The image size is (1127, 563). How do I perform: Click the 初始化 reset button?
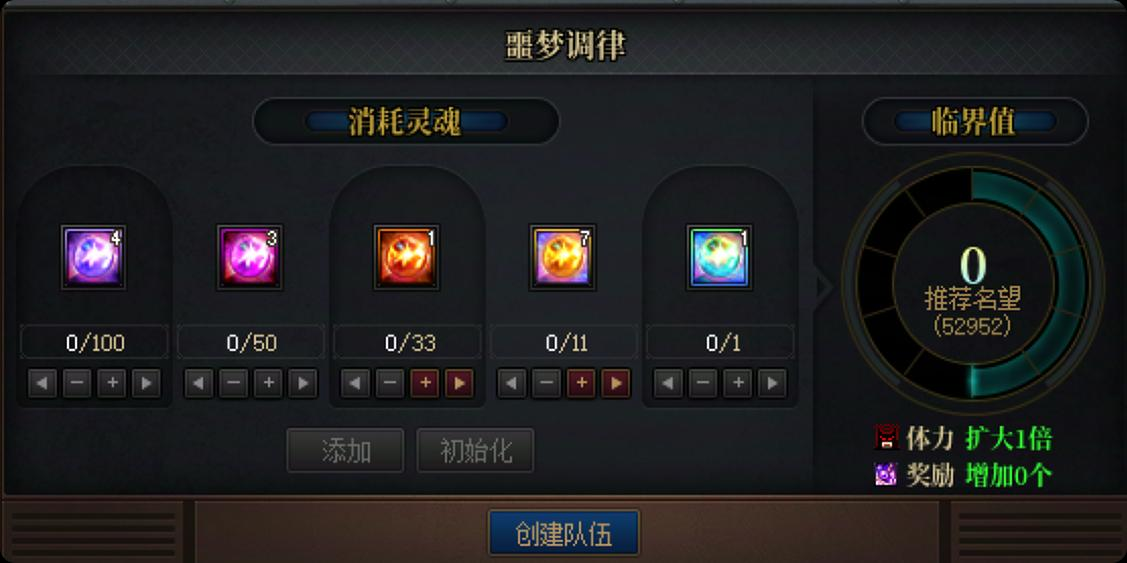475,451
